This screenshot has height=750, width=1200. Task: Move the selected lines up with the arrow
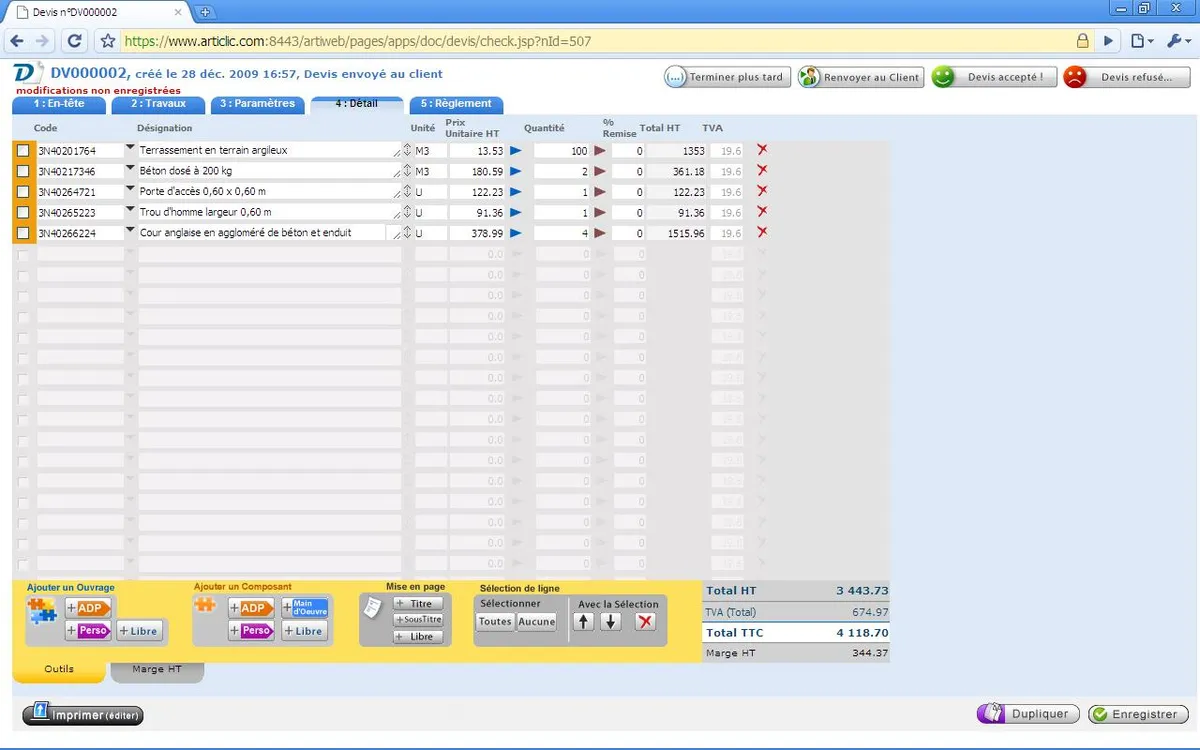pos(584,621)
